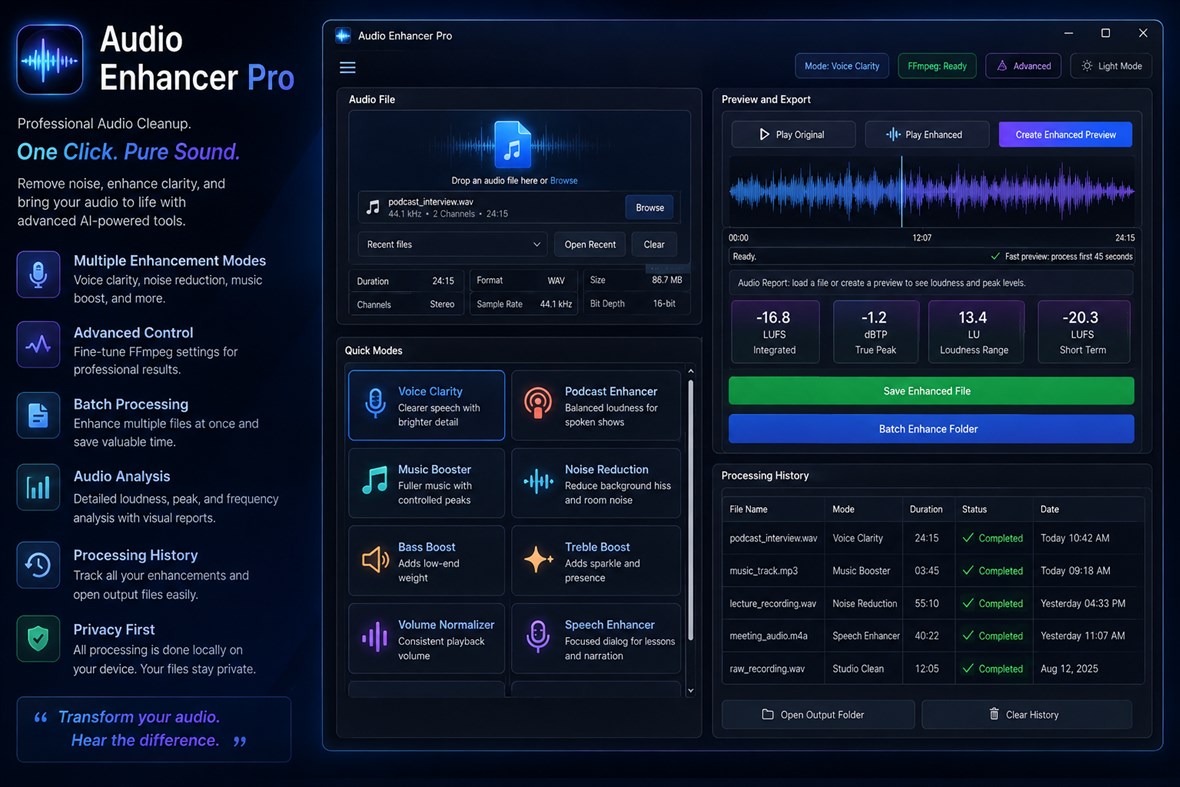Expand the Recent files dropdown
This screenshot has height=787, width=1180.
[452, 245]
